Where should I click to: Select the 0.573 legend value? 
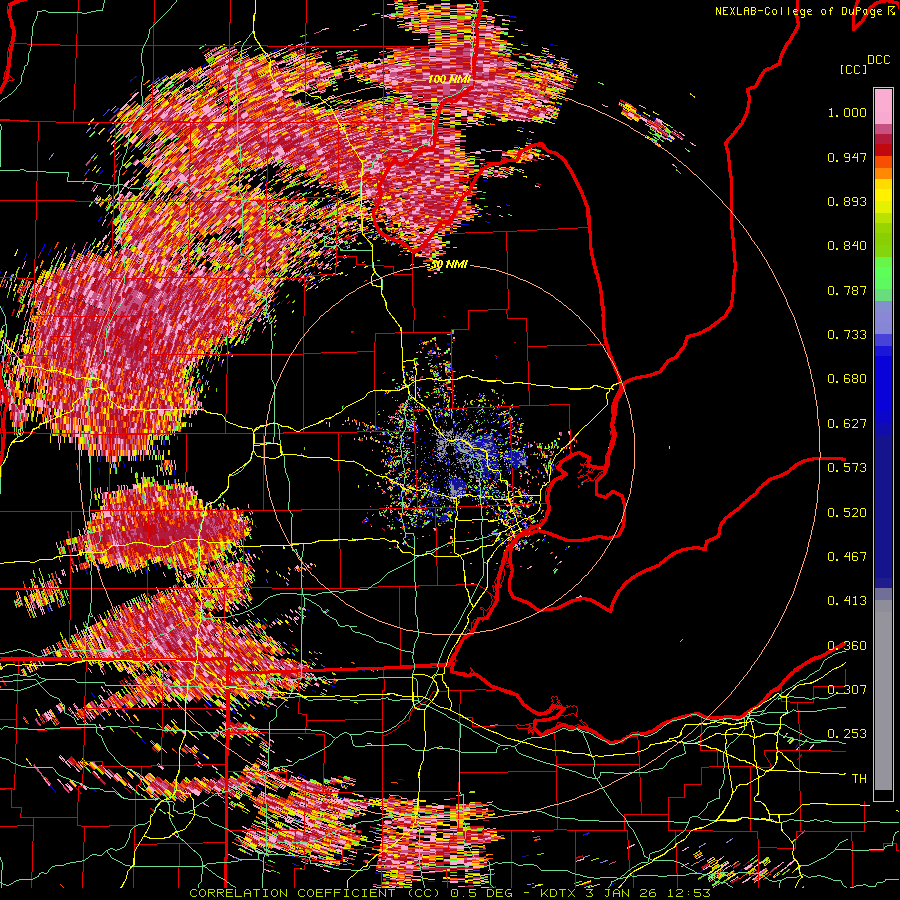[847, 468]
